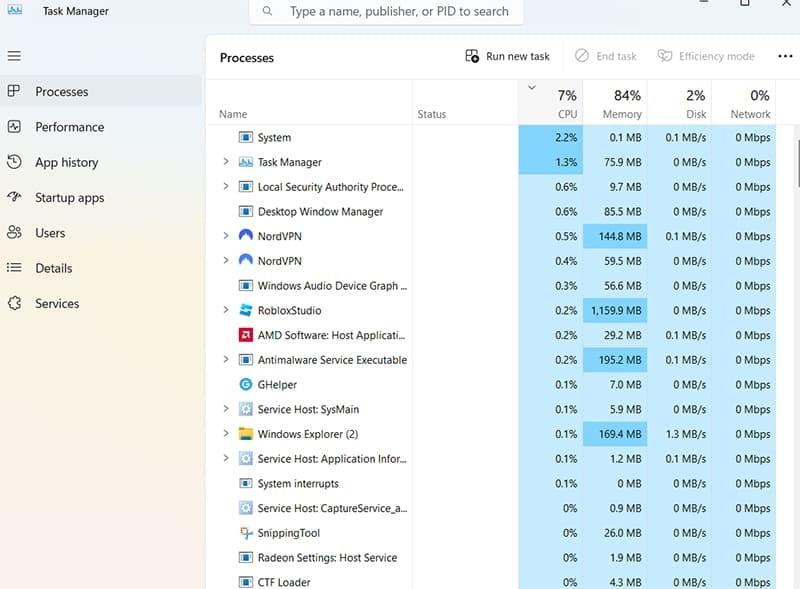The height and width of the screenshot is (589, 800).
Task: Click the 1,159.9 MB memory cell
Action: coord(615,310)
